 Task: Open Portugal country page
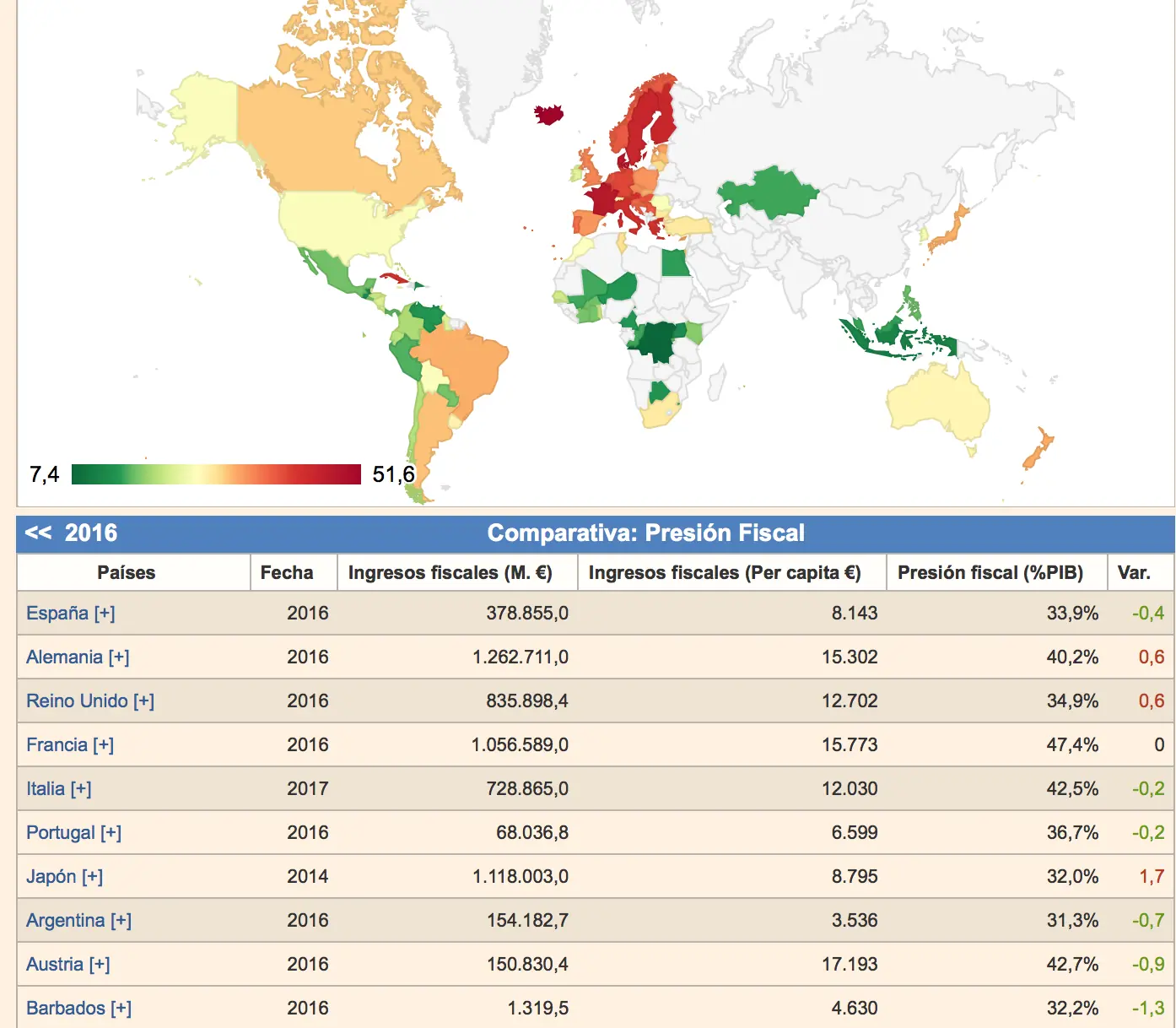[61, 832]
